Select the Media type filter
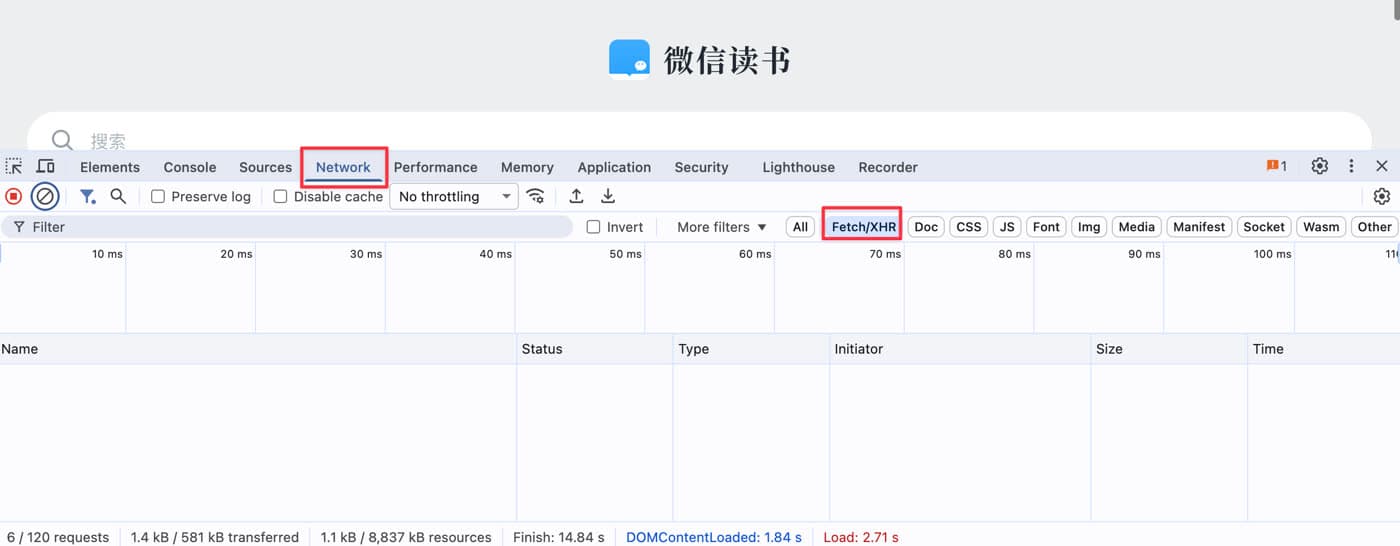 tap(1136, 227)
